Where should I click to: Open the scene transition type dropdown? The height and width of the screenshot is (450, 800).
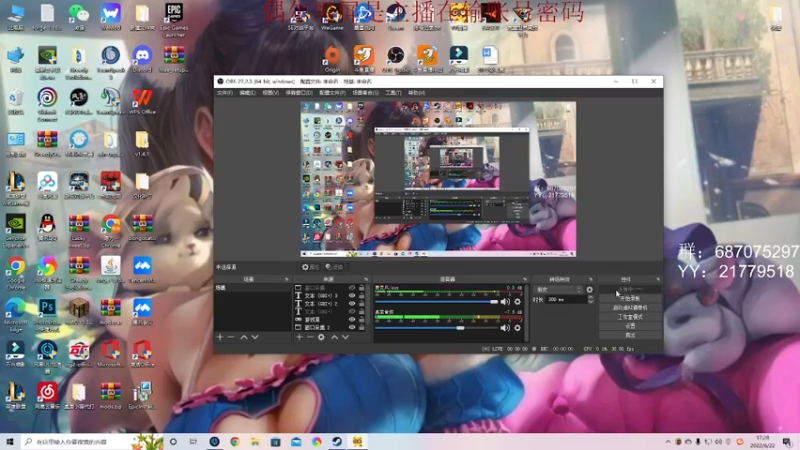point(558,290)
